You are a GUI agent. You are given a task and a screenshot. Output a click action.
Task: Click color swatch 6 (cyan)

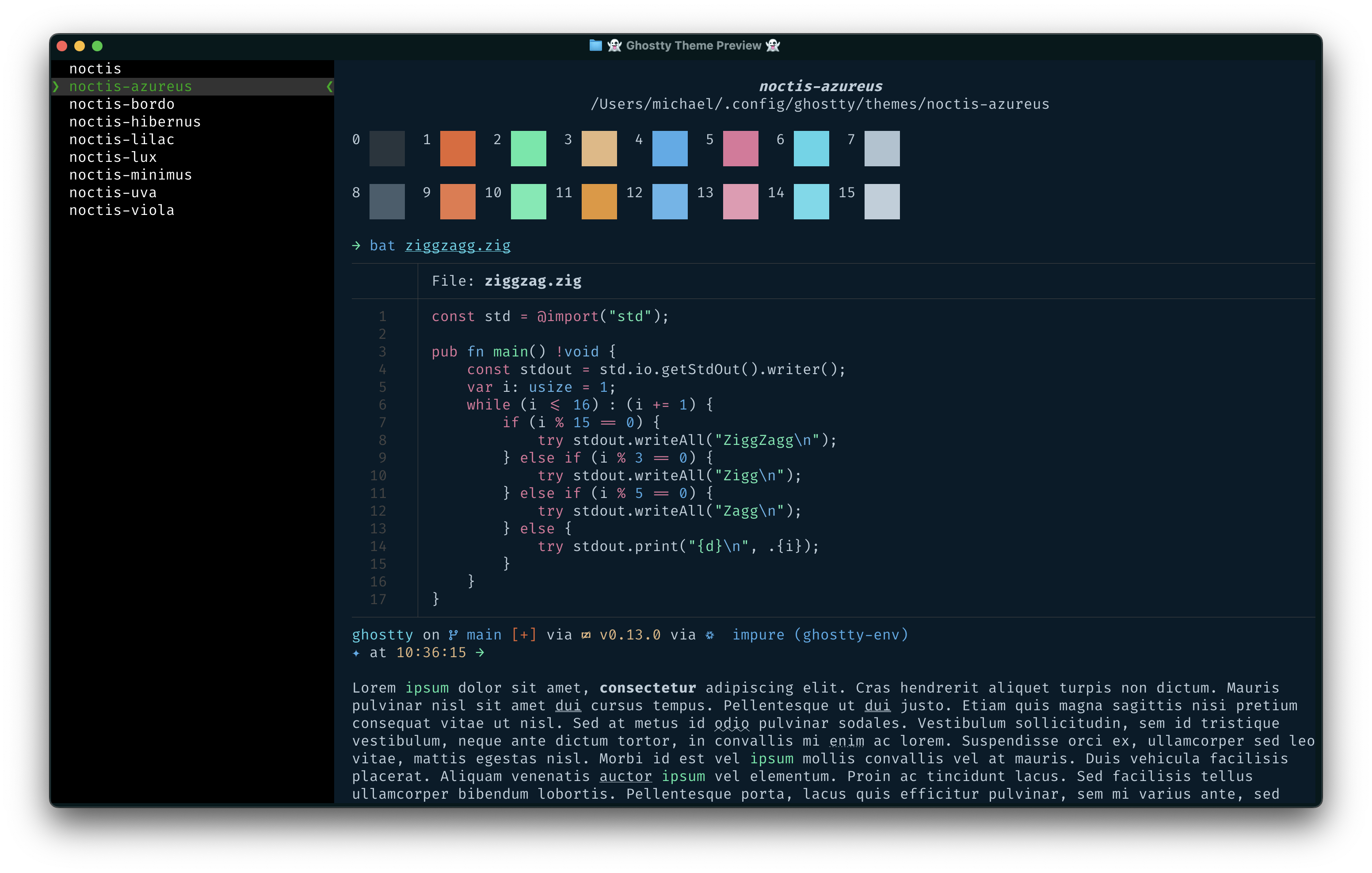coord(811,148)
